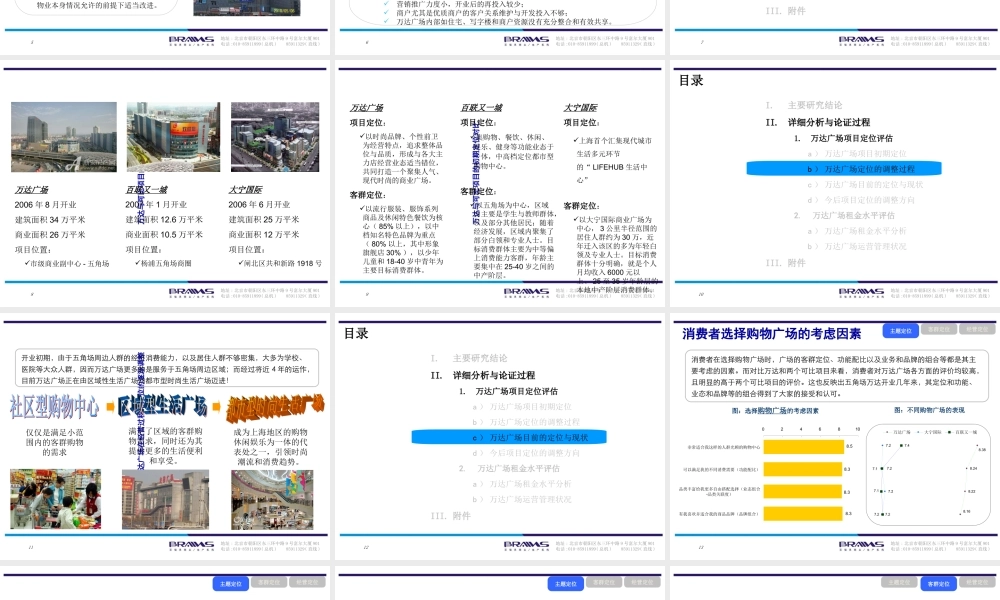1000x600 pixels.
Task: Click the mall interior atrium photo
Action: (272, 499)
